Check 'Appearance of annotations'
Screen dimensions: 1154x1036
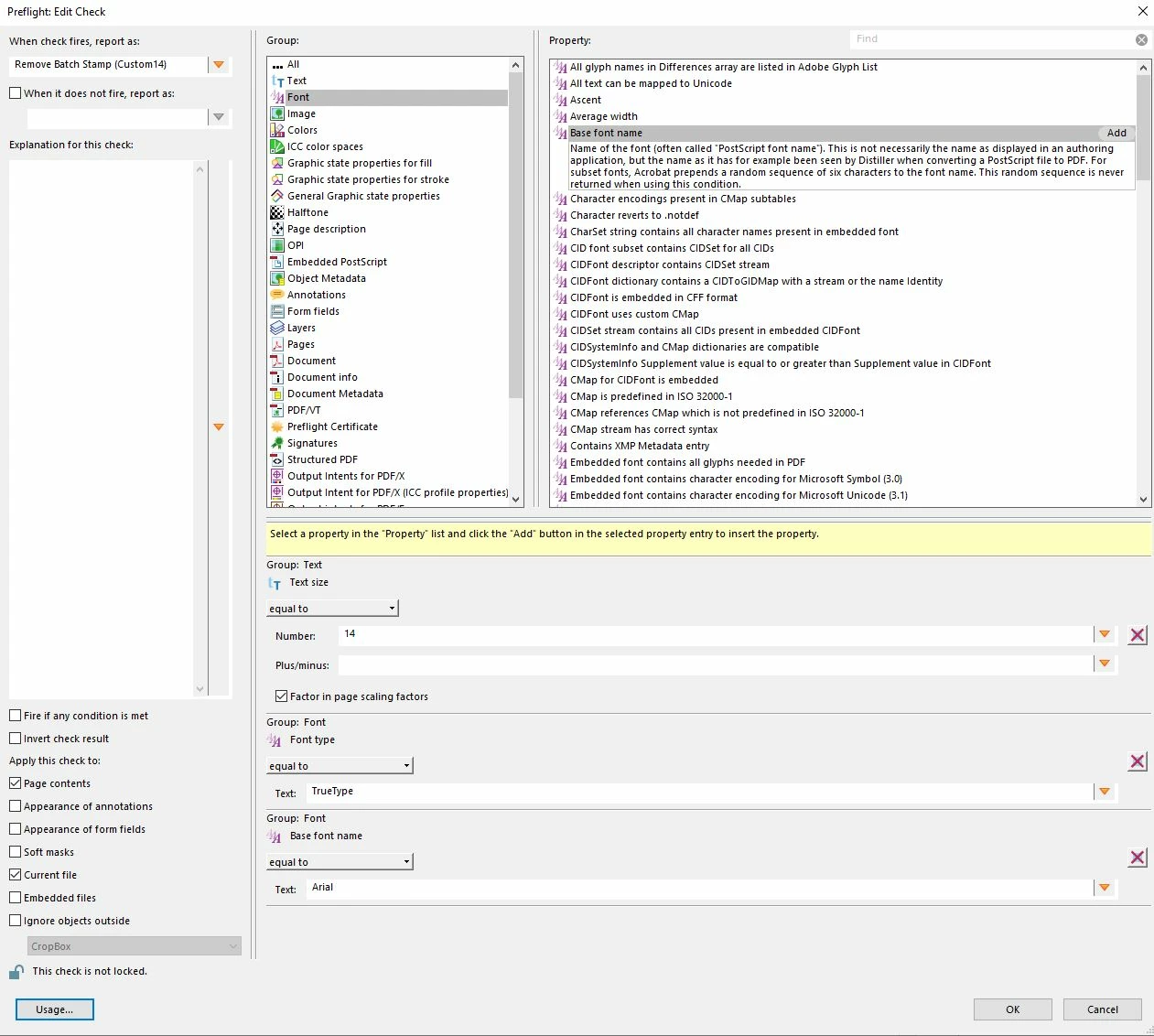(16, 806)
